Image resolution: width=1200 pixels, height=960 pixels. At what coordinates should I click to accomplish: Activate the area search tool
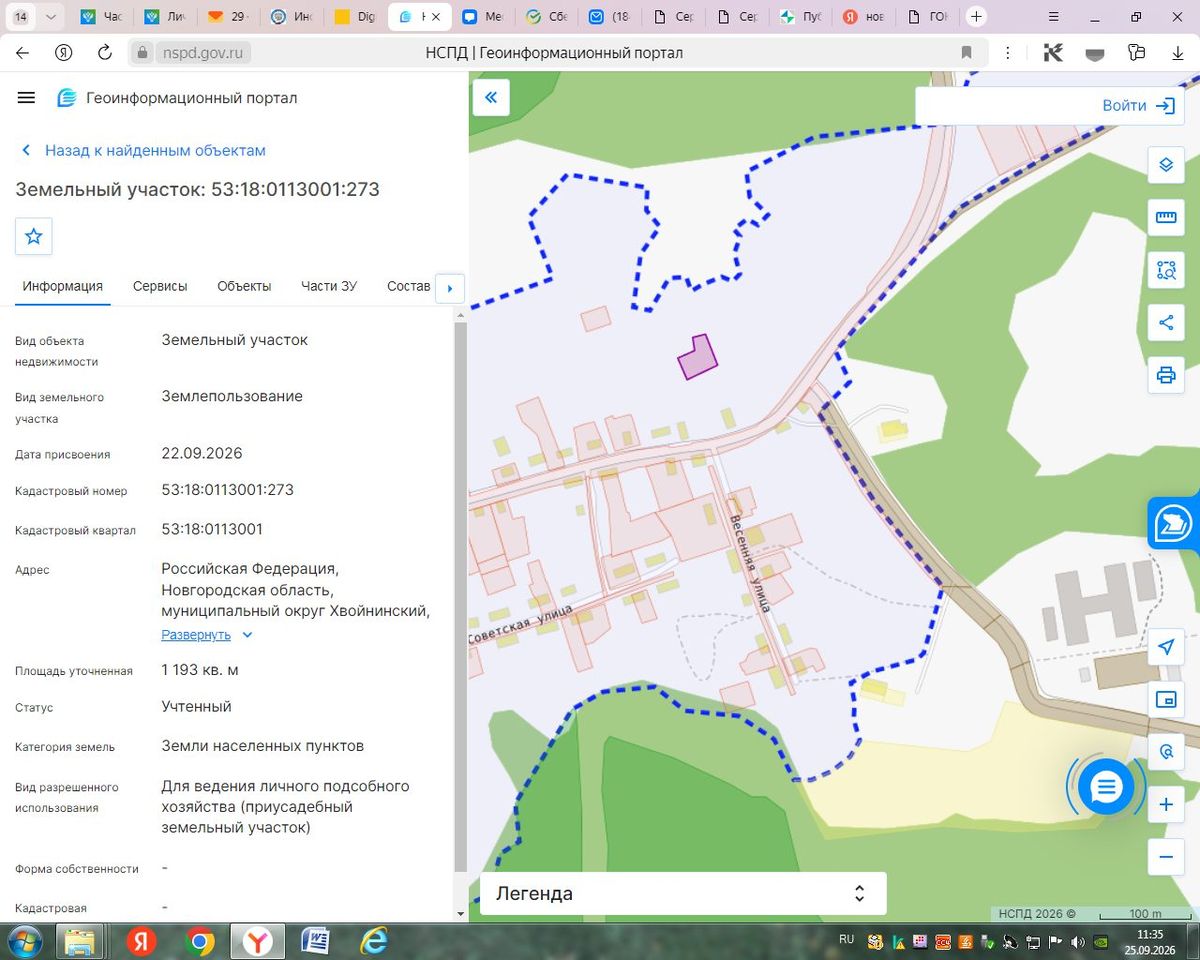click(1165, 270)
